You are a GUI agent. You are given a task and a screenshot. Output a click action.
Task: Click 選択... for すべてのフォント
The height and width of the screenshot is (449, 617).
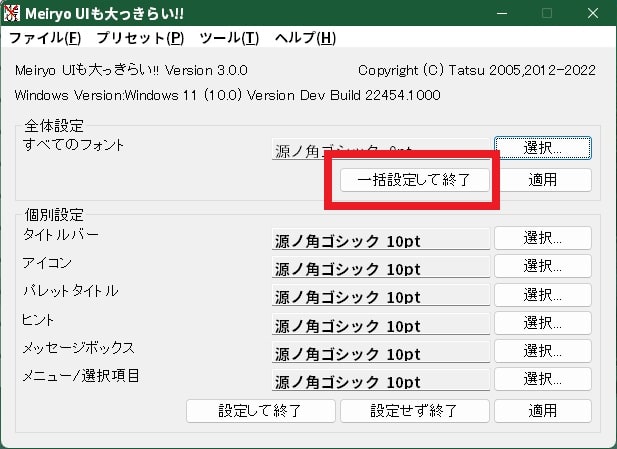pyautogui.click(x=543, y=148)
